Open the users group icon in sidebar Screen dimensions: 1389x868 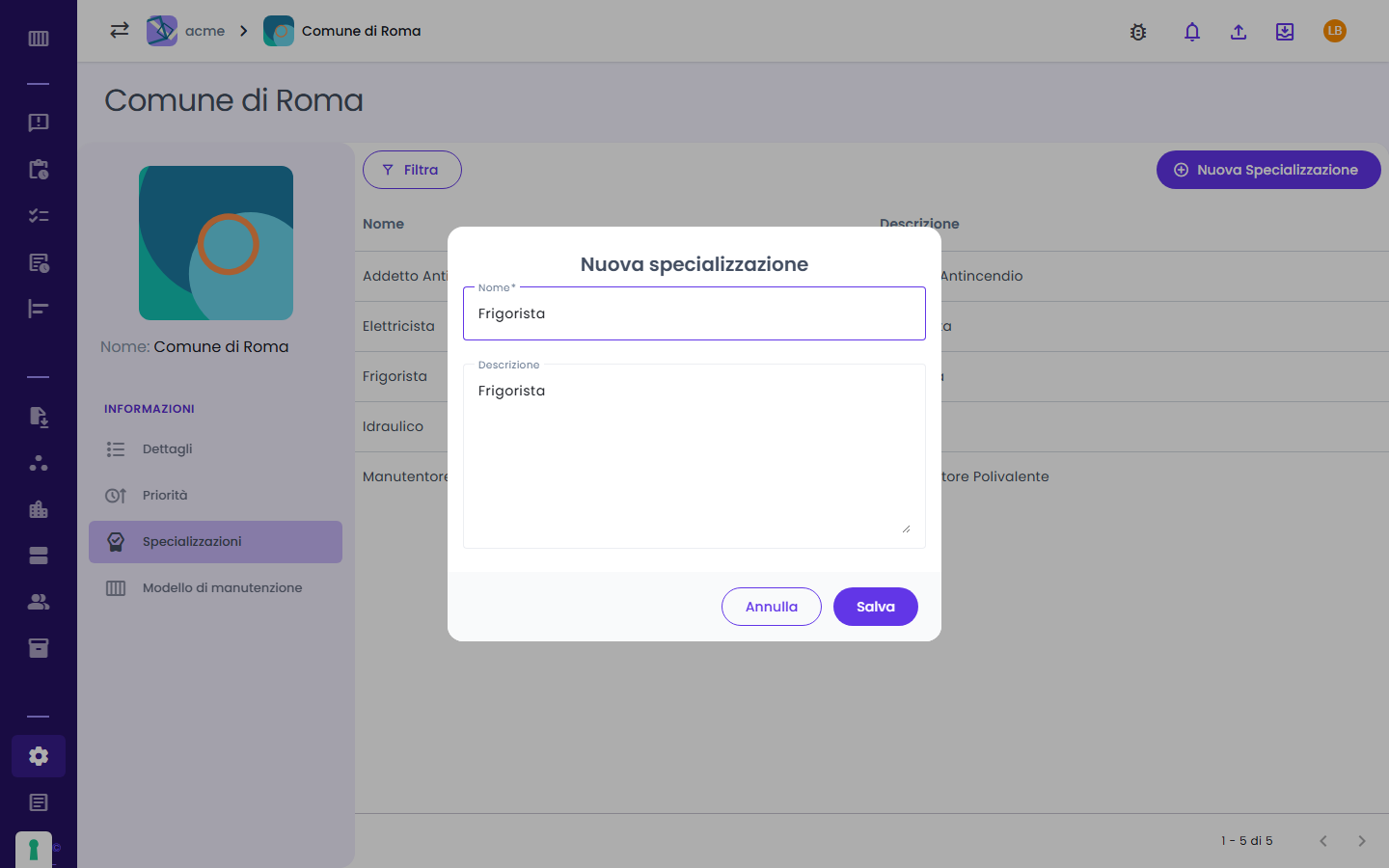39,602
